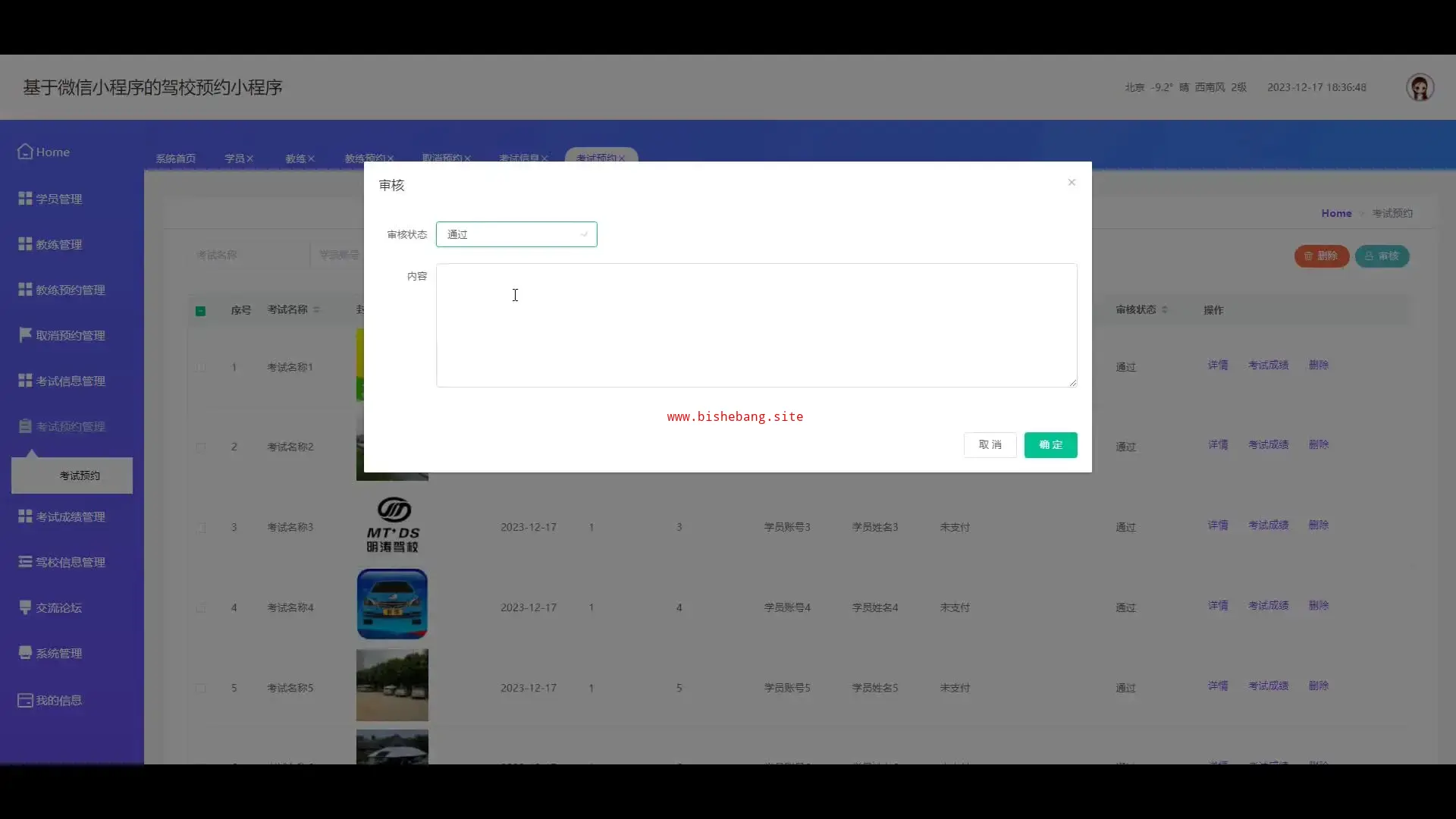Screen dimensions: 1456x819
Task: Toggle the select-all checkbox in table header
Action: pyautogui.click(x=200, y=311)
